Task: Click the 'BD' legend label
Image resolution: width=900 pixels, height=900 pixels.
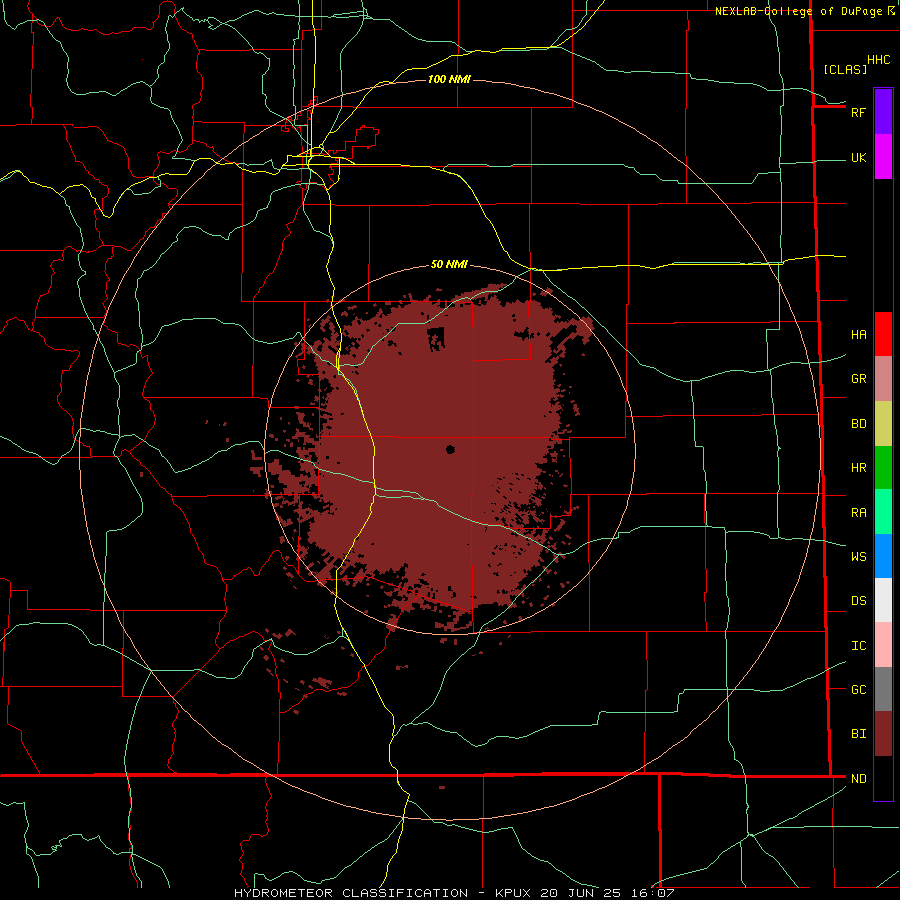Action: pos(858,424)
